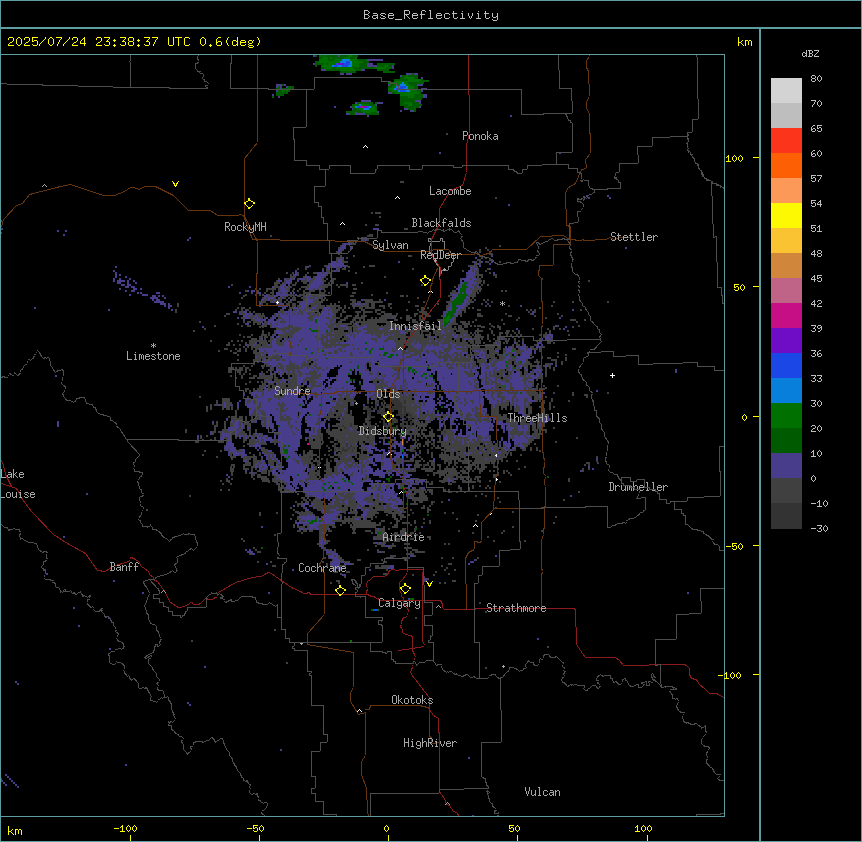The width and height of the screenshot is (862, 842).
Task: Click the yellow diamond marker at Olds
Action: click(x=389, y=417)
